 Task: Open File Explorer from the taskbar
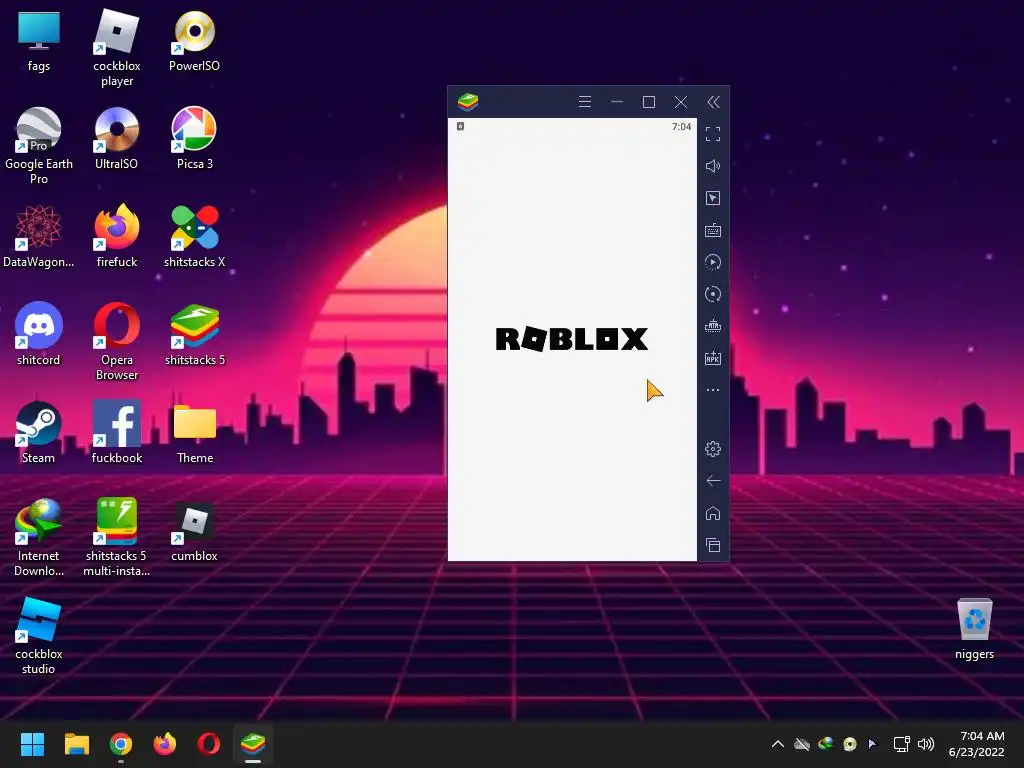tap(76, 744)
